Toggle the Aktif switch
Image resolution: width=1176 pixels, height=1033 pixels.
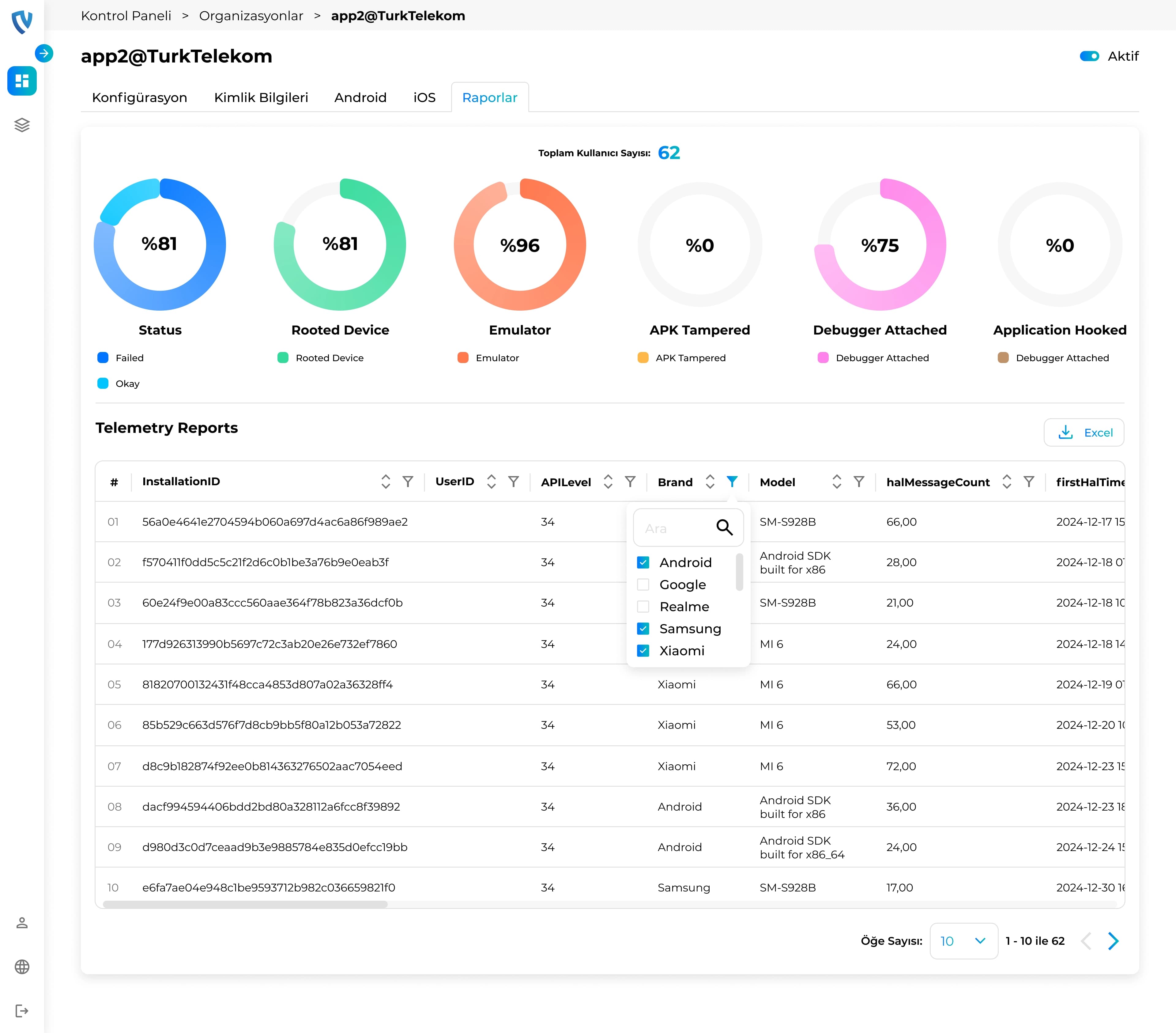1090,56
